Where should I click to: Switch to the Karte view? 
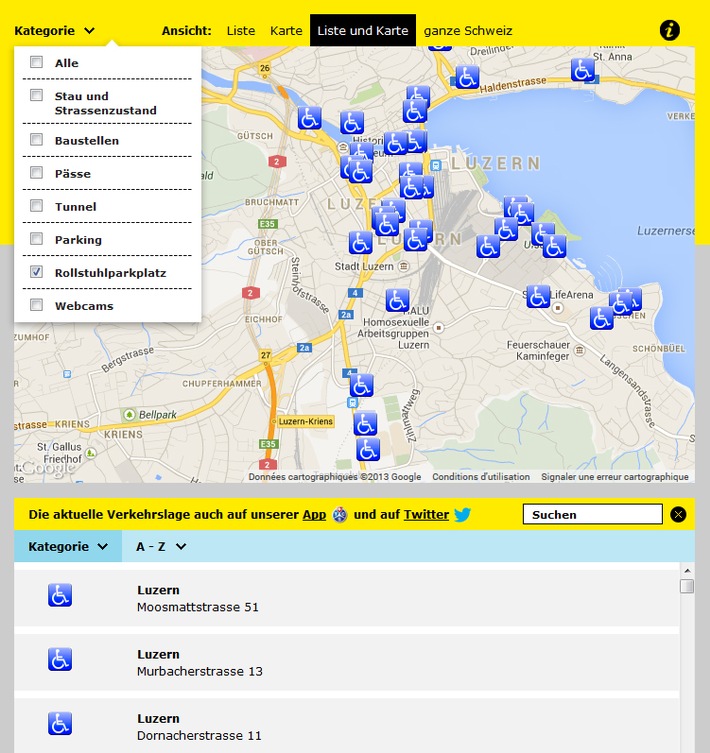click(x=286, y=30)
